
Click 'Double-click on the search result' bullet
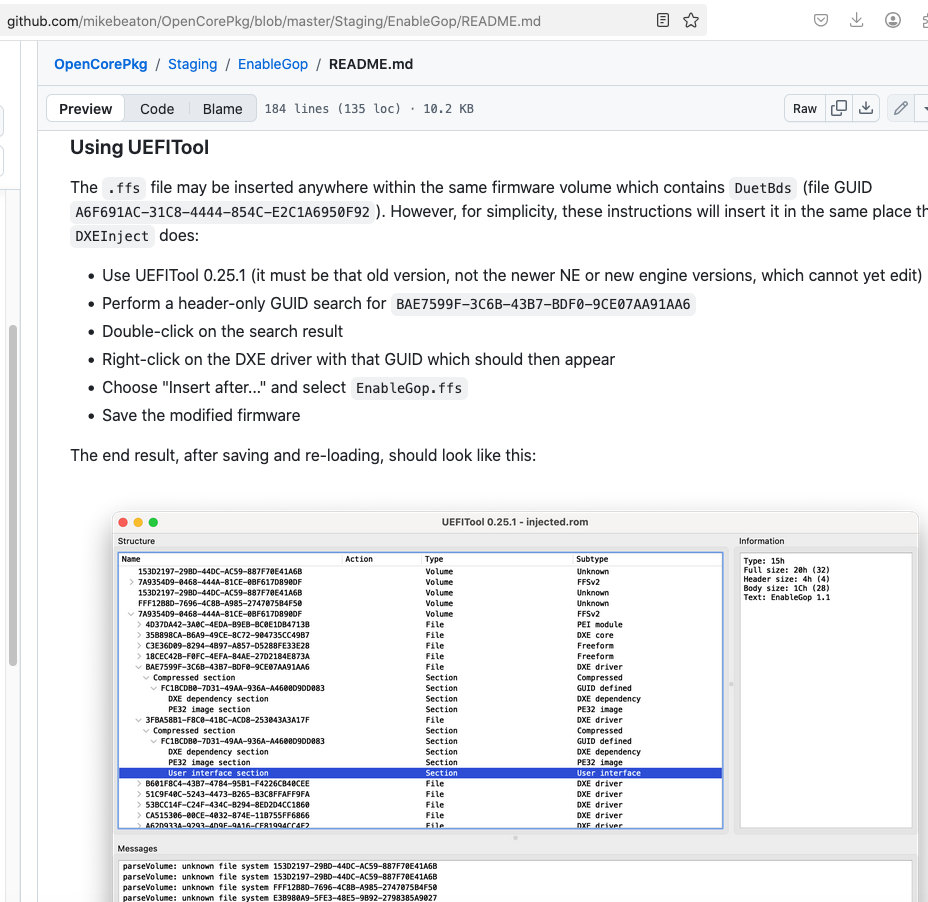[222, 331]
